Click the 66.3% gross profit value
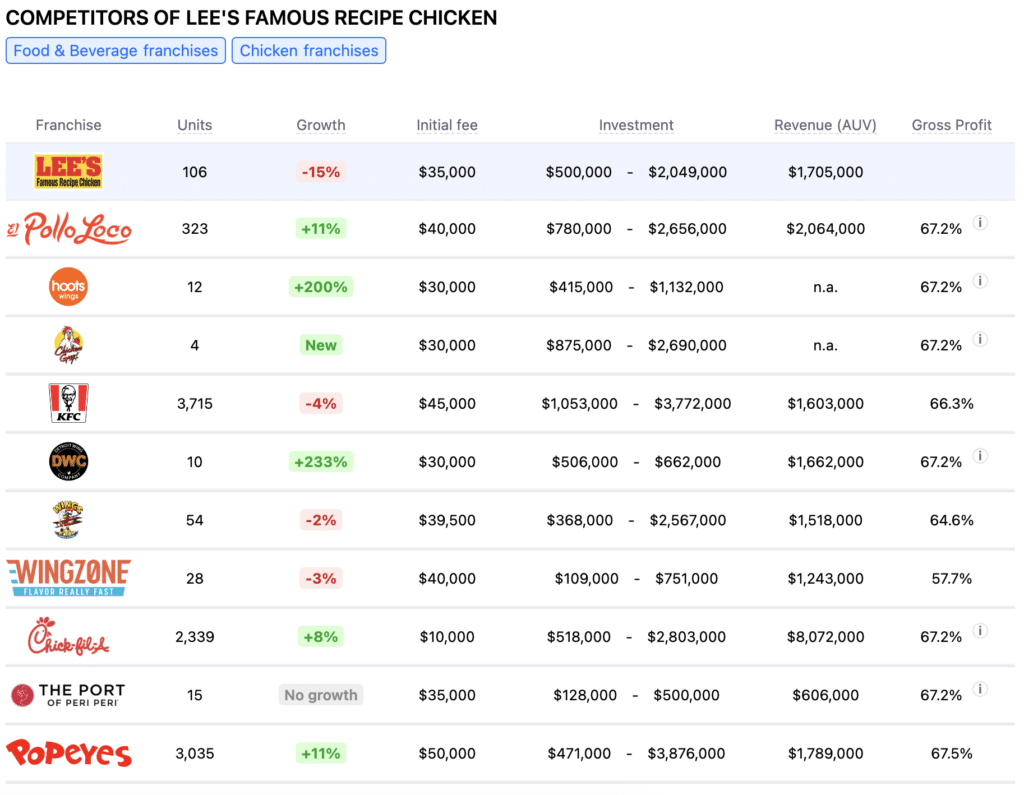1024x795 pixels. coord(952,404)
